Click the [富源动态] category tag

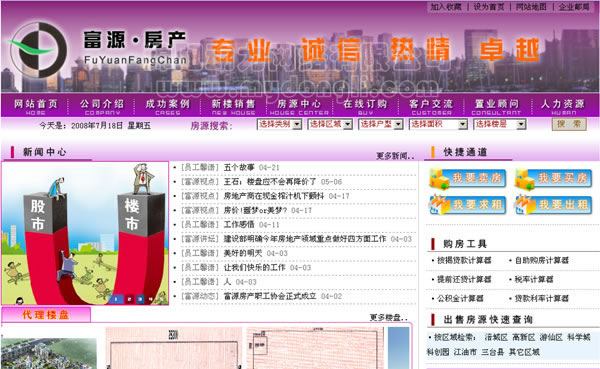tap(199, 296)
